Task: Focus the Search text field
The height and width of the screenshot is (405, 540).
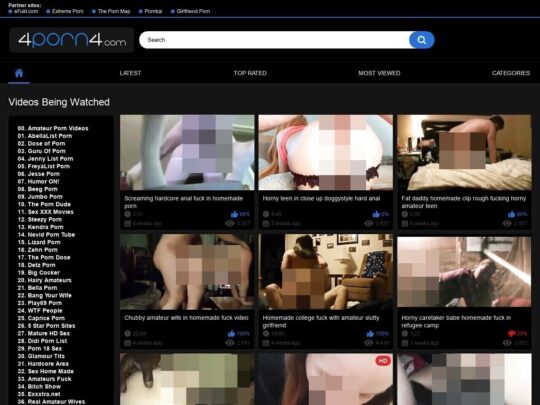Action: [274, 40]
